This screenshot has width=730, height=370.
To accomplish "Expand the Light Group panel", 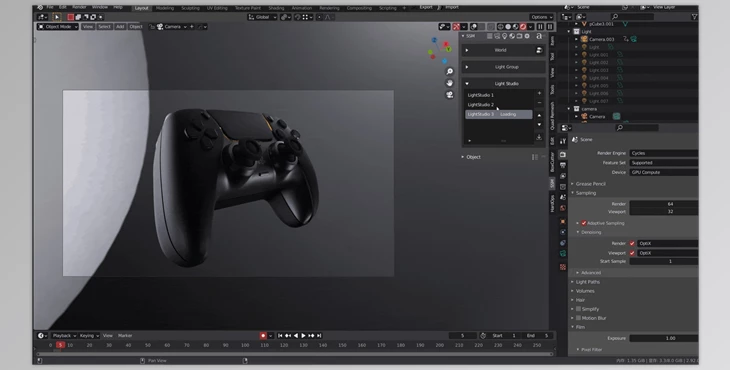I will click(x=467, y=67).
